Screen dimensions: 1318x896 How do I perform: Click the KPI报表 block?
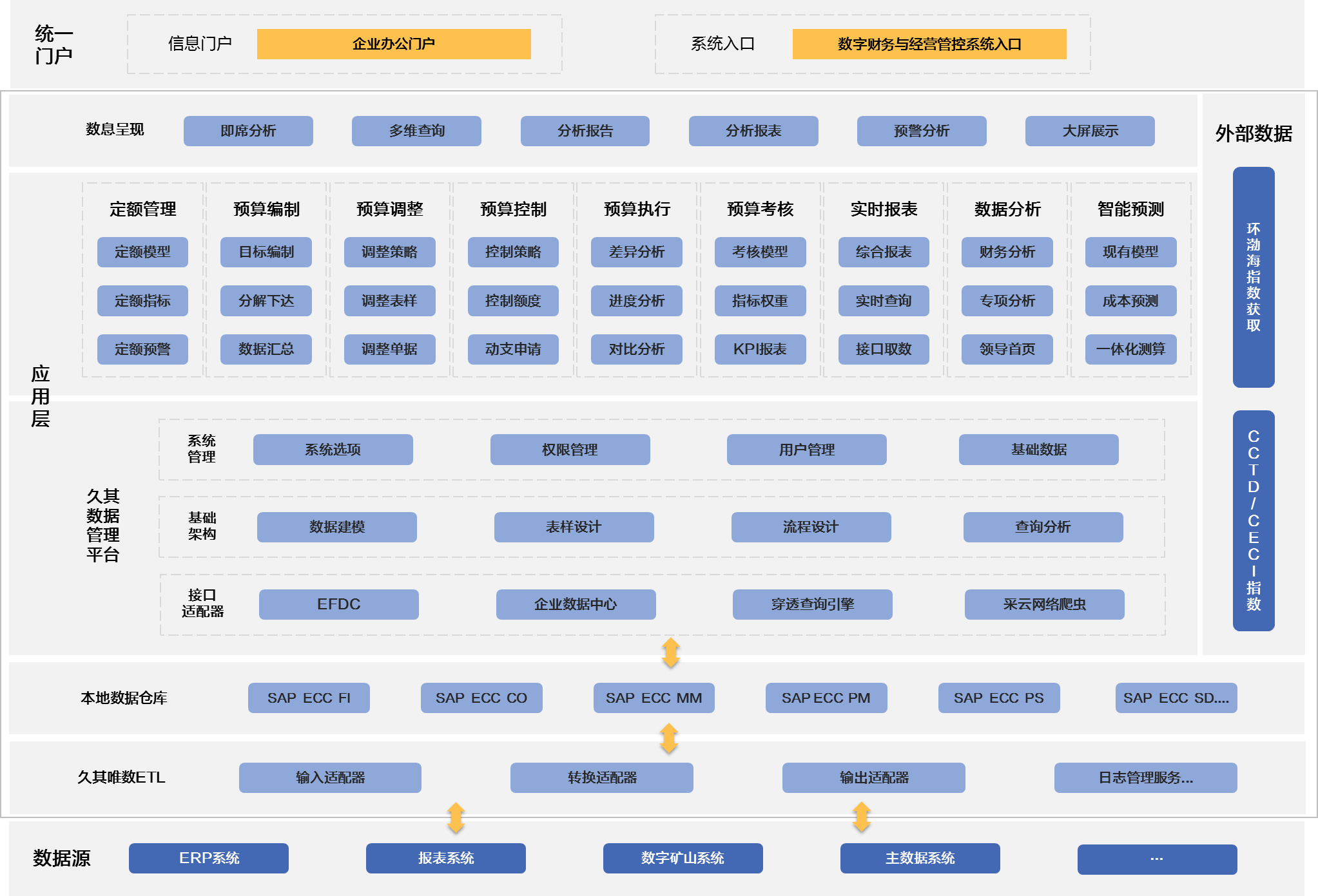click(x=760, y=349)
